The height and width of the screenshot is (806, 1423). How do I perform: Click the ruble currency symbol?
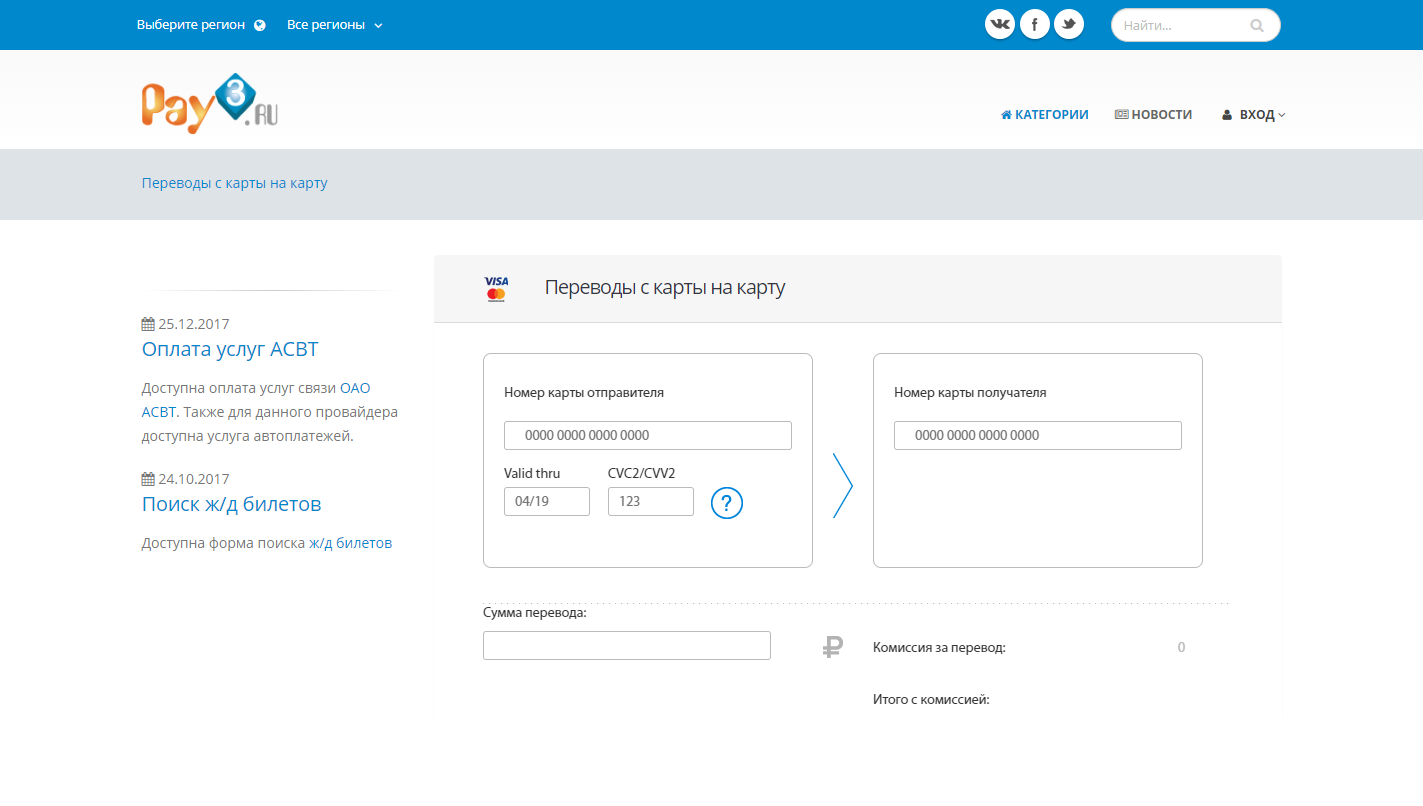pyautogui.click(x=831, y=646)
